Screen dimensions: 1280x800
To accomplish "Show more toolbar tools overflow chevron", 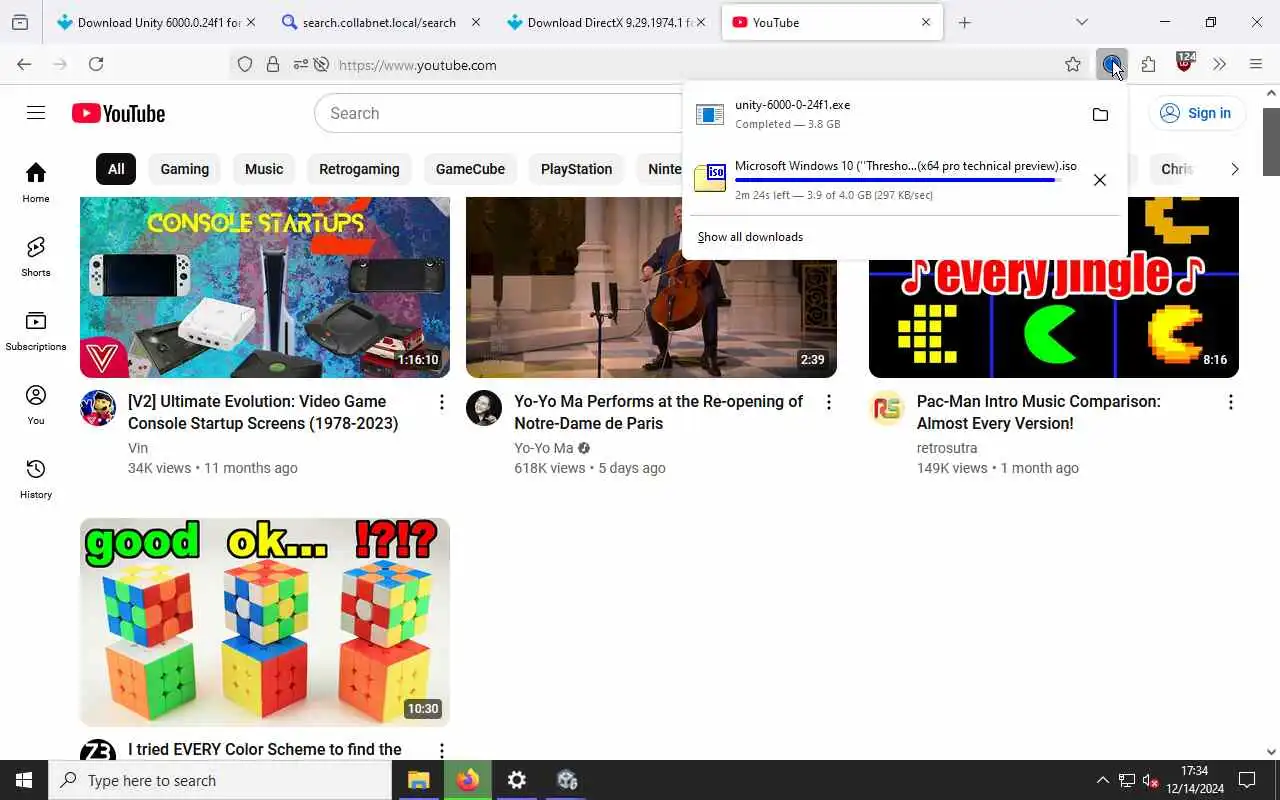I will click(1219, 64).
